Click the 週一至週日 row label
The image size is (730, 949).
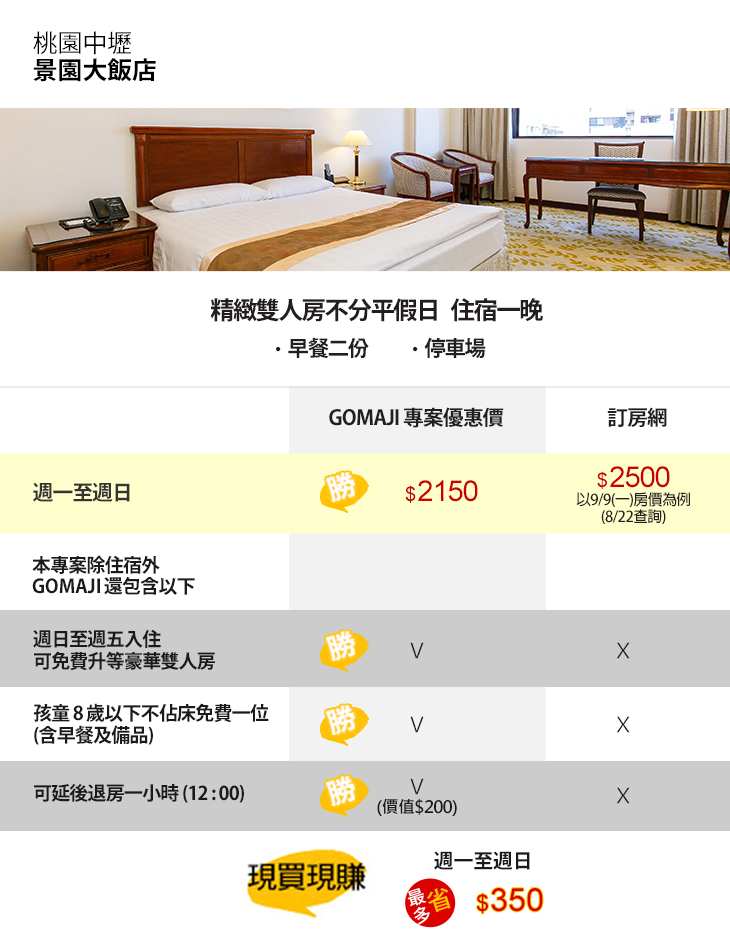click(x=82, y=492)
